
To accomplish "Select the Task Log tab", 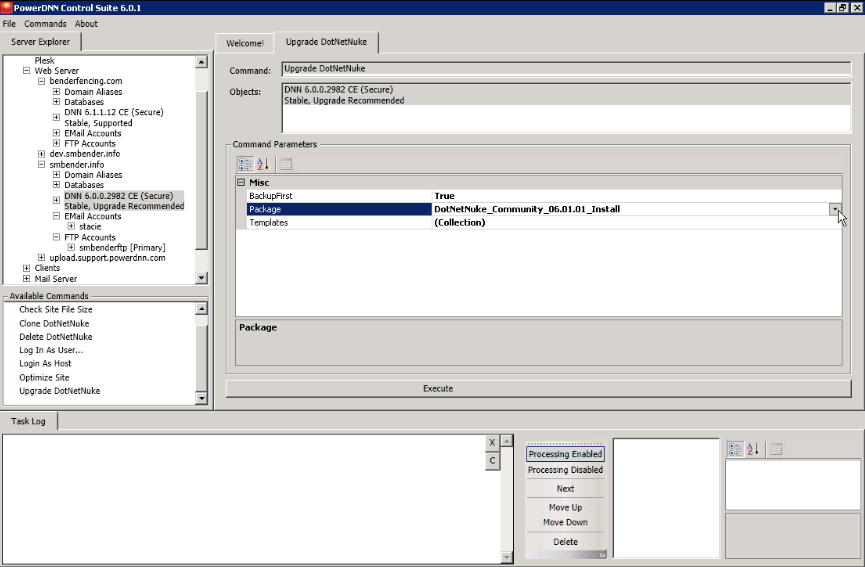I will (28, 421).
